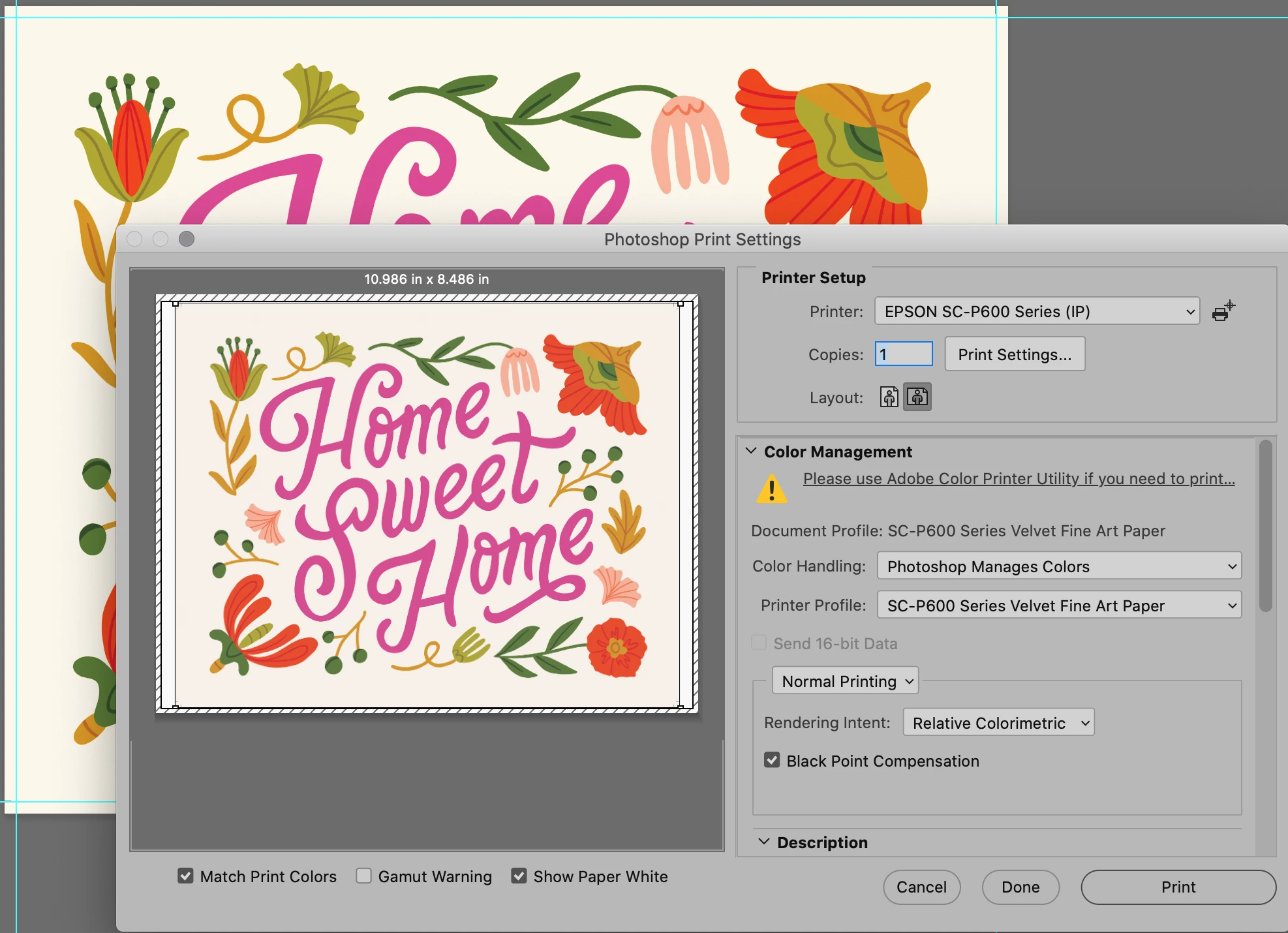Image resolution: width=1288 pixels, height=933 pixels.
Task: Enable Gamut Warning checkbox
Action: [x=363, y=876]
